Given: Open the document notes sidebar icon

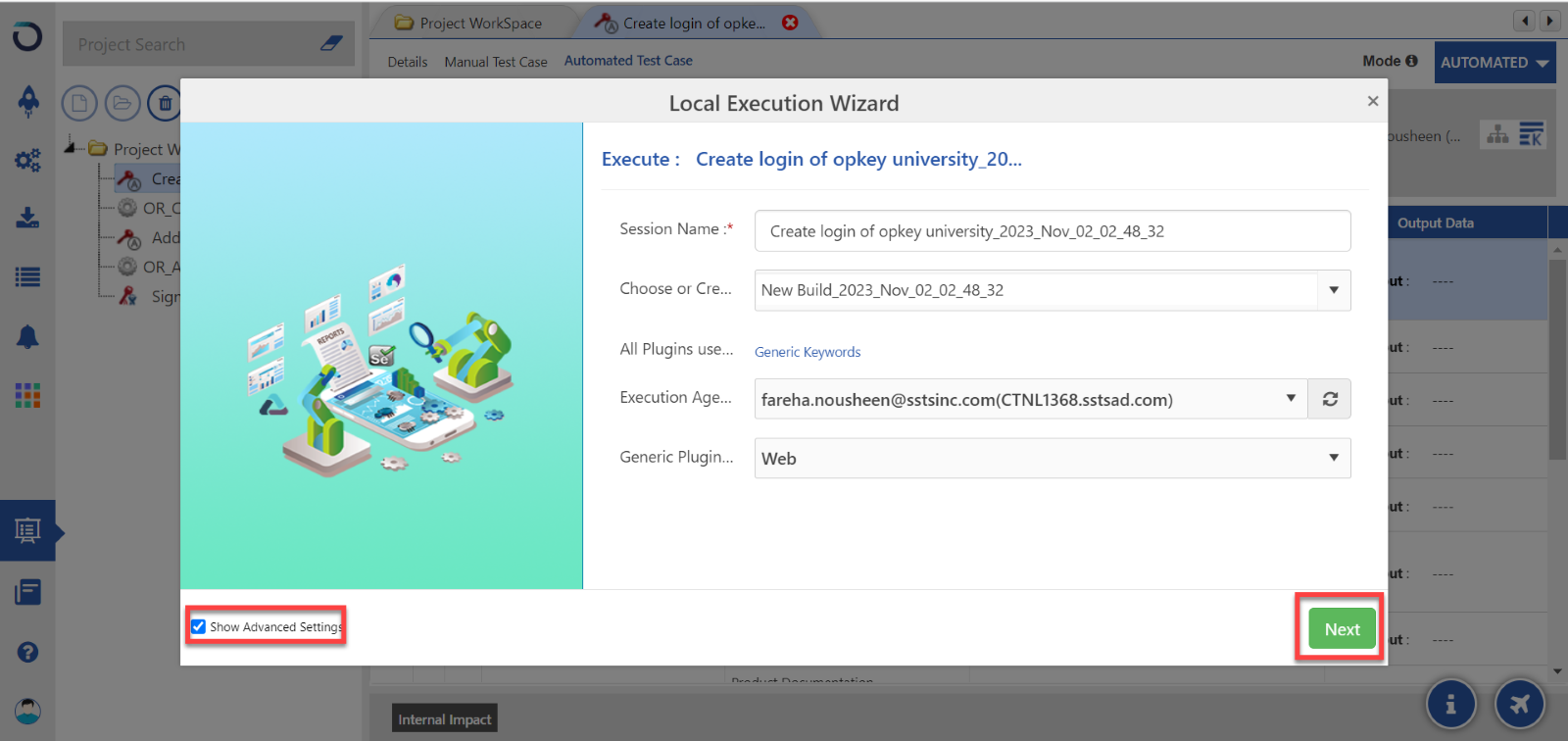Looking at the screenshot, I should click(x=27, y=592).
